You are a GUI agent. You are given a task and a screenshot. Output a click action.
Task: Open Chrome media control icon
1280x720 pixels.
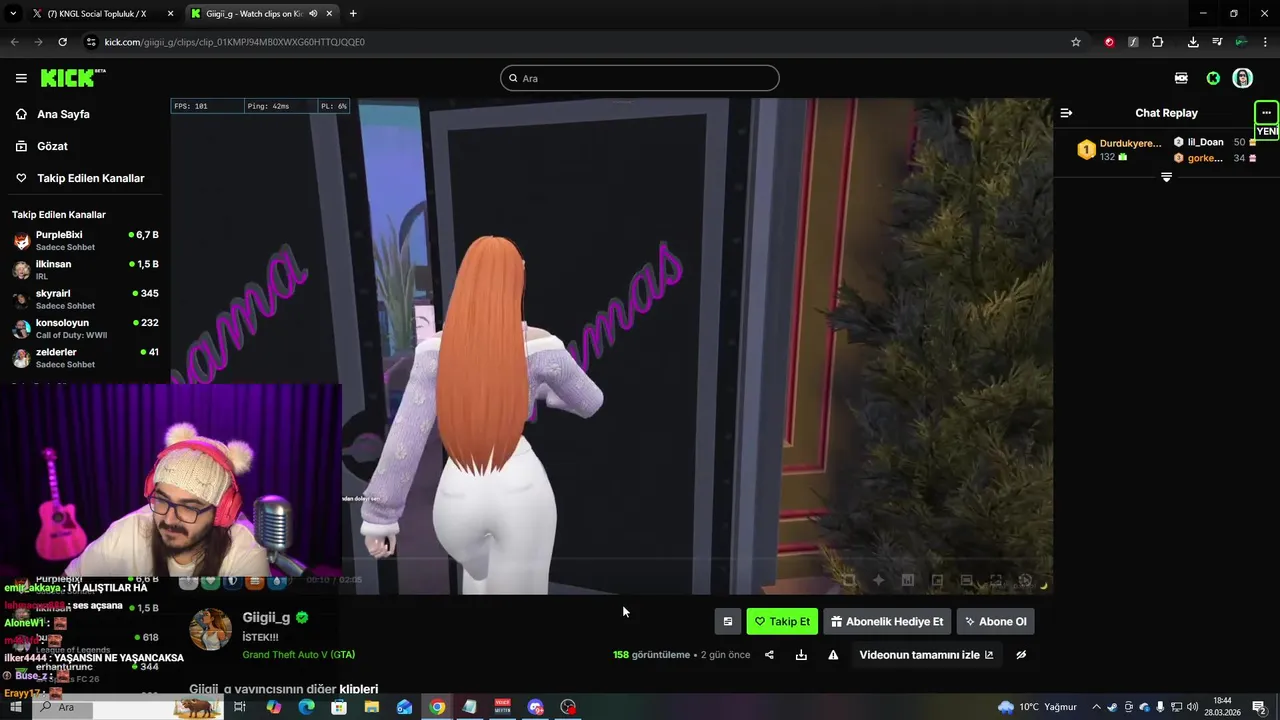click(x=1217, y=42)
